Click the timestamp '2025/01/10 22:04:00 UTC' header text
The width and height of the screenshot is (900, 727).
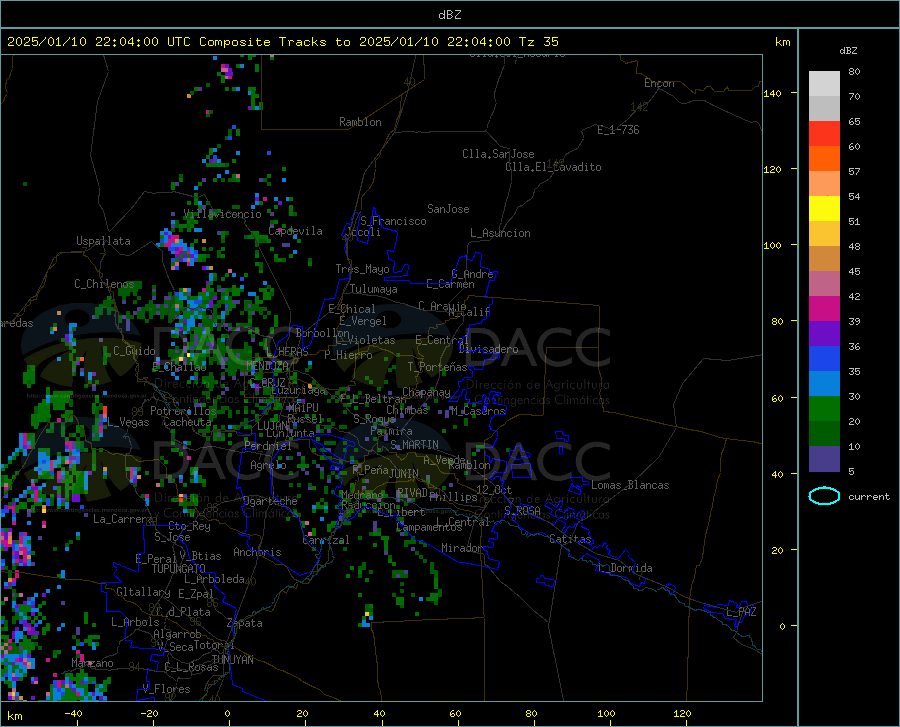[99, 42]
